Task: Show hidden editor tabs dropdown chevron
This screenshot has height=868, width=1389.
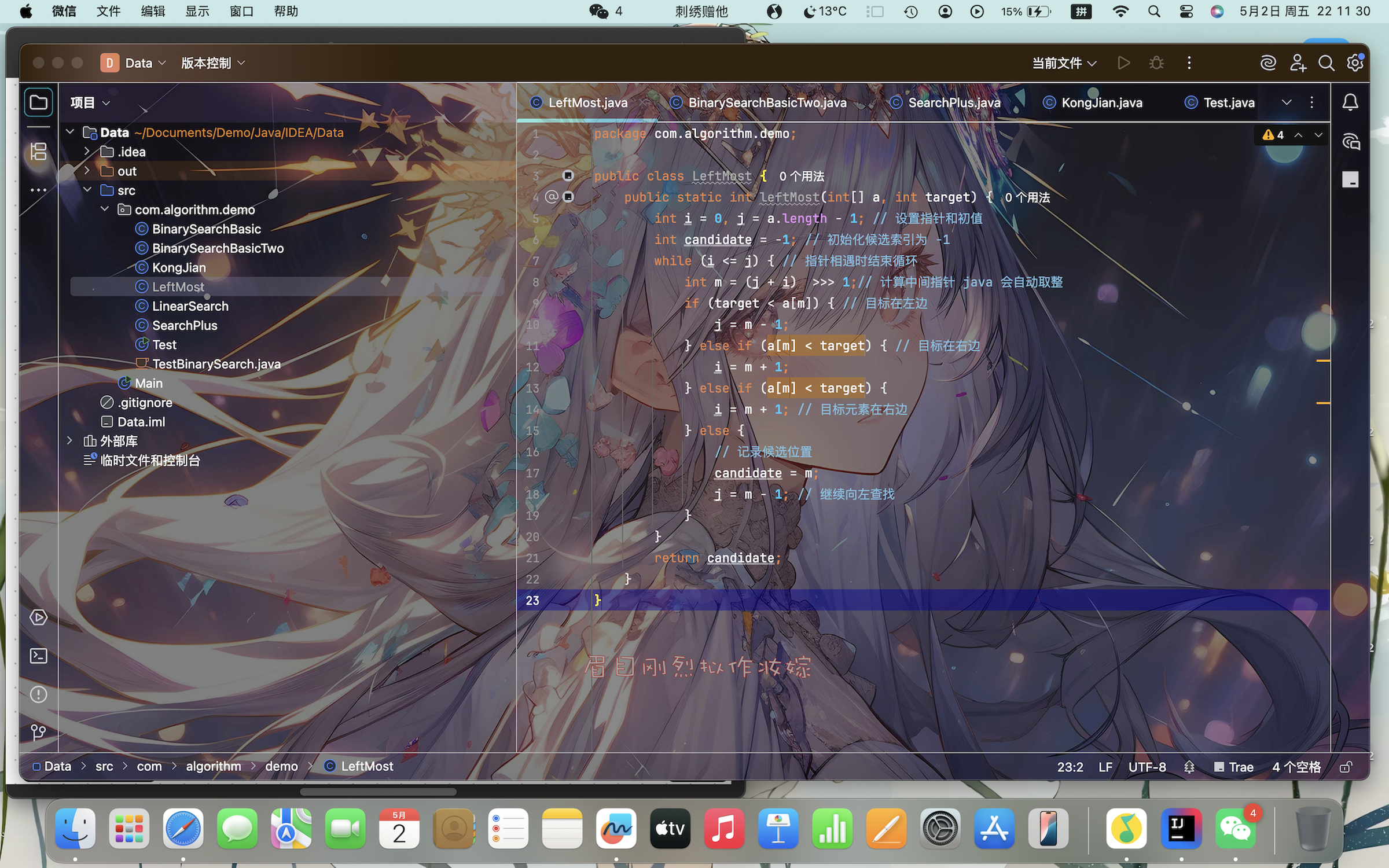Action: point(1287,102)
